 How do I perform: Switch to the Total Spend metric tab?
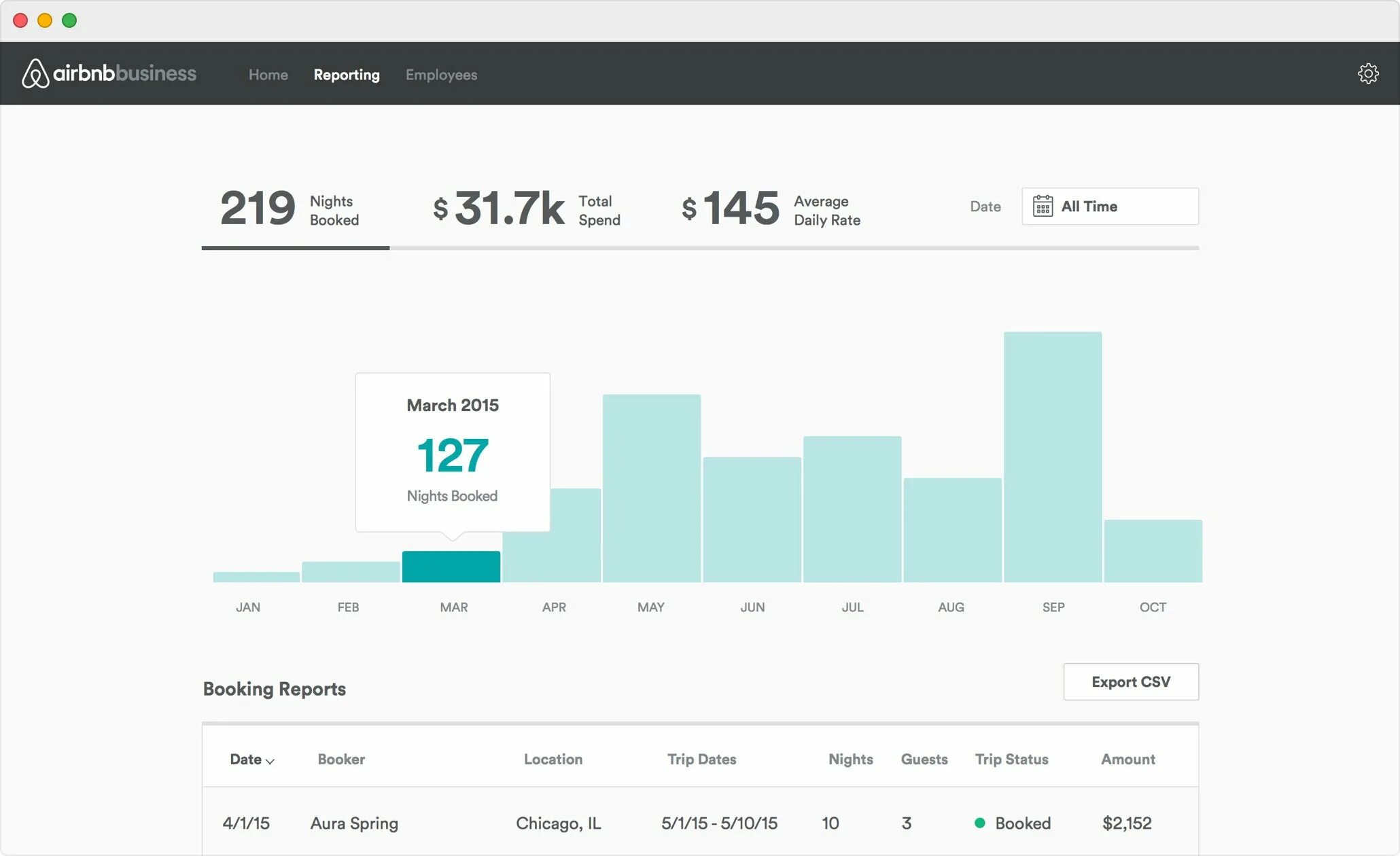[x=527, y=209]
